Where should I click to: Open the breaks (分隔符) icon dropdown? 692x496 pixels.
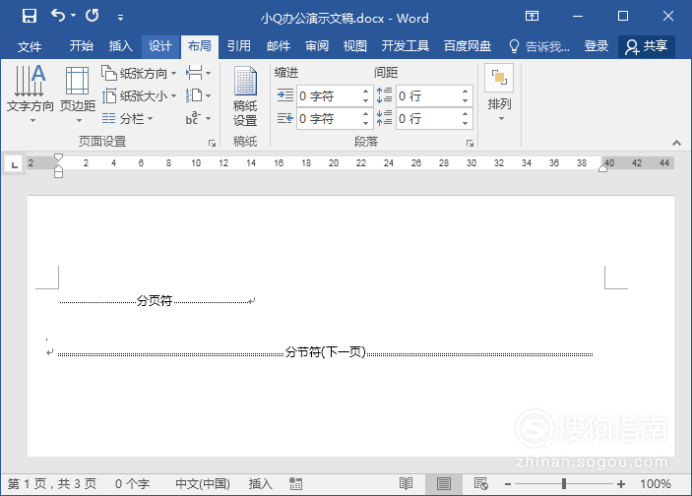click(198, 73)
